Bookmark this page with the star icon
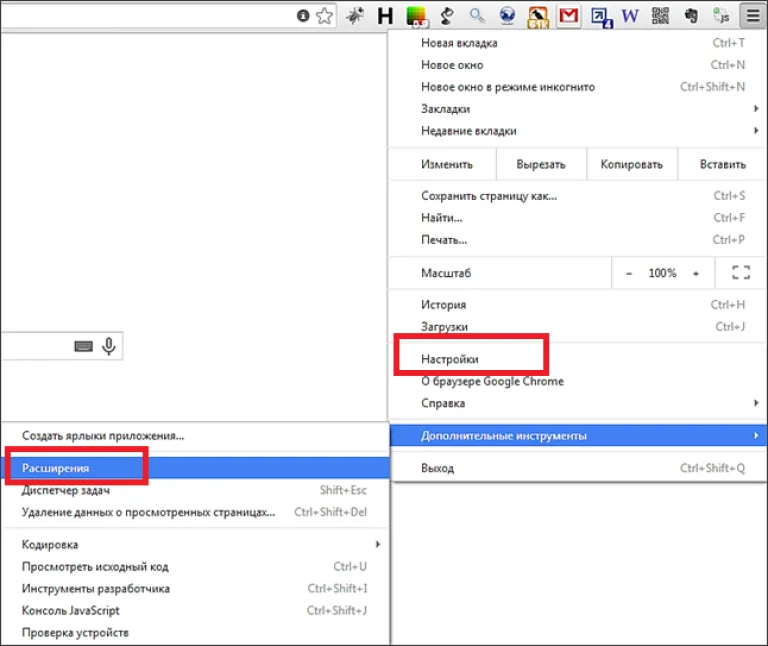Viewport: 768px width, 646px height. [x=324, y=16]
